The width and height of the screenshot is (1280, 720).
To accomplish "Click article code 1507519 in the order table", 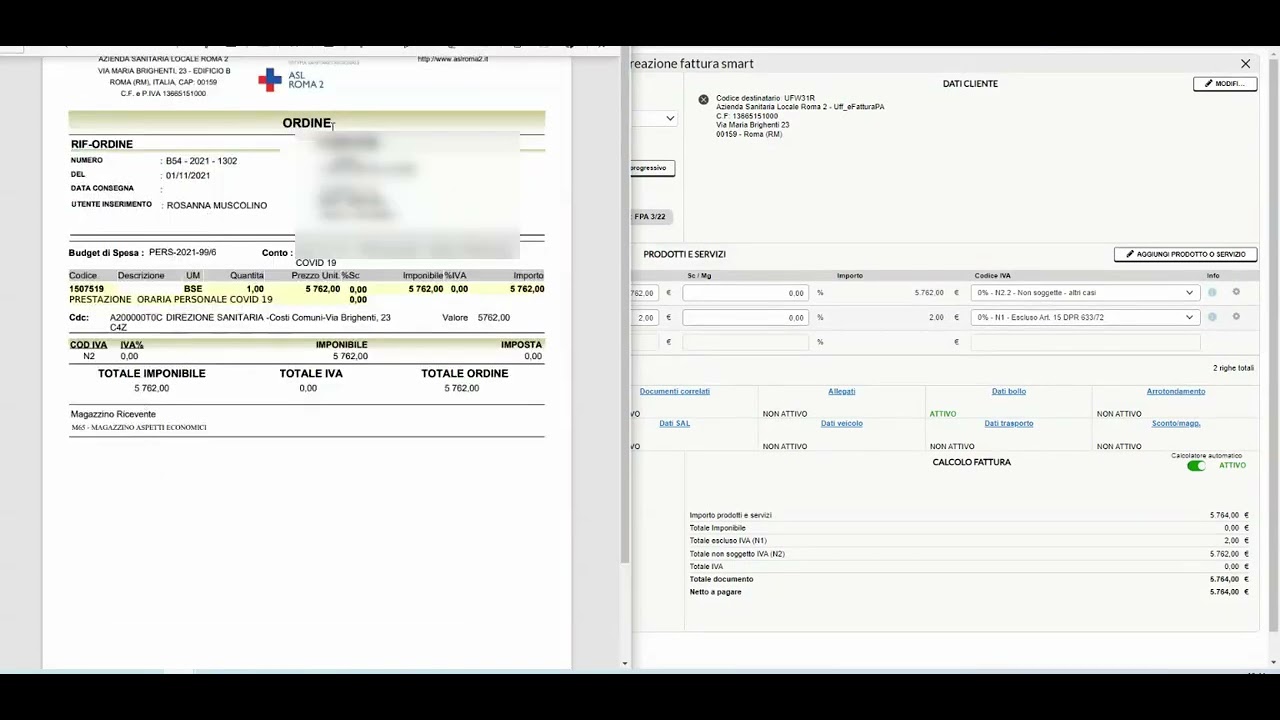I will coord(86,289).
